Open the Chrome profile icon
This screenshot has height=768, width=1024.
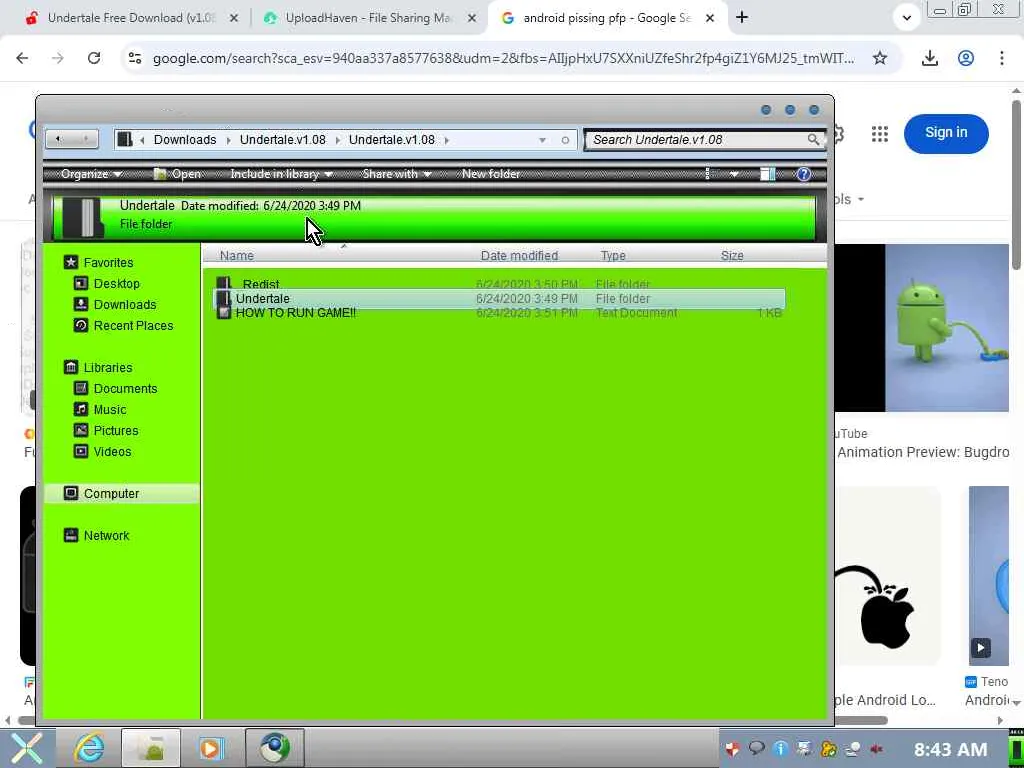coord(966,58)
